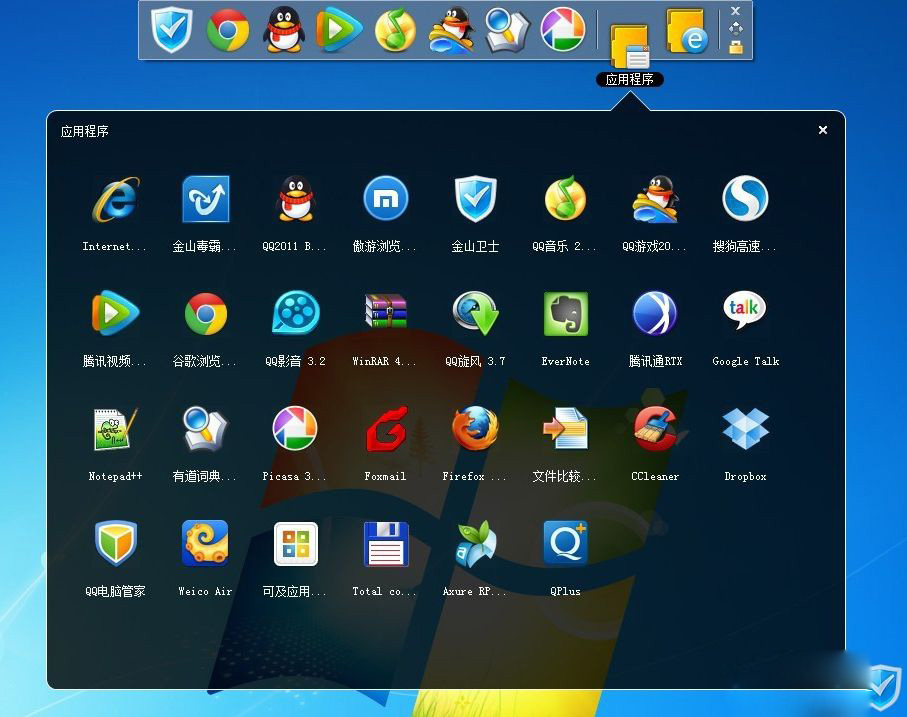Launch EverNote elephant icon
Image resolution: width=907 pixels, height=717 pixels.
coord(566,313)
